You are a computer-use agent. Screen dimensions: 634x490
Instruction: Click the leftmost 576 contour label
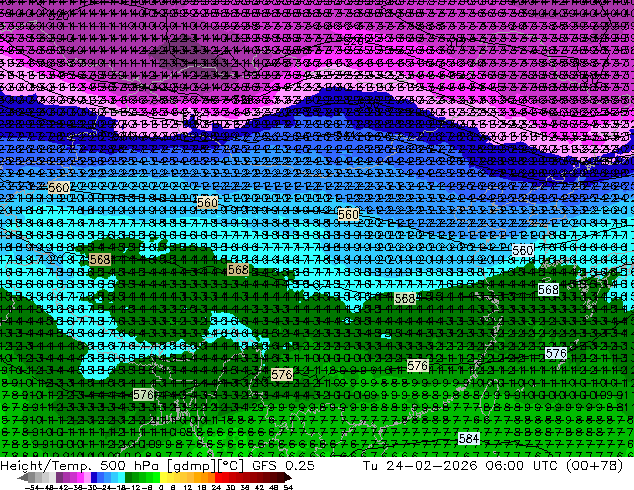click(144, 395)
